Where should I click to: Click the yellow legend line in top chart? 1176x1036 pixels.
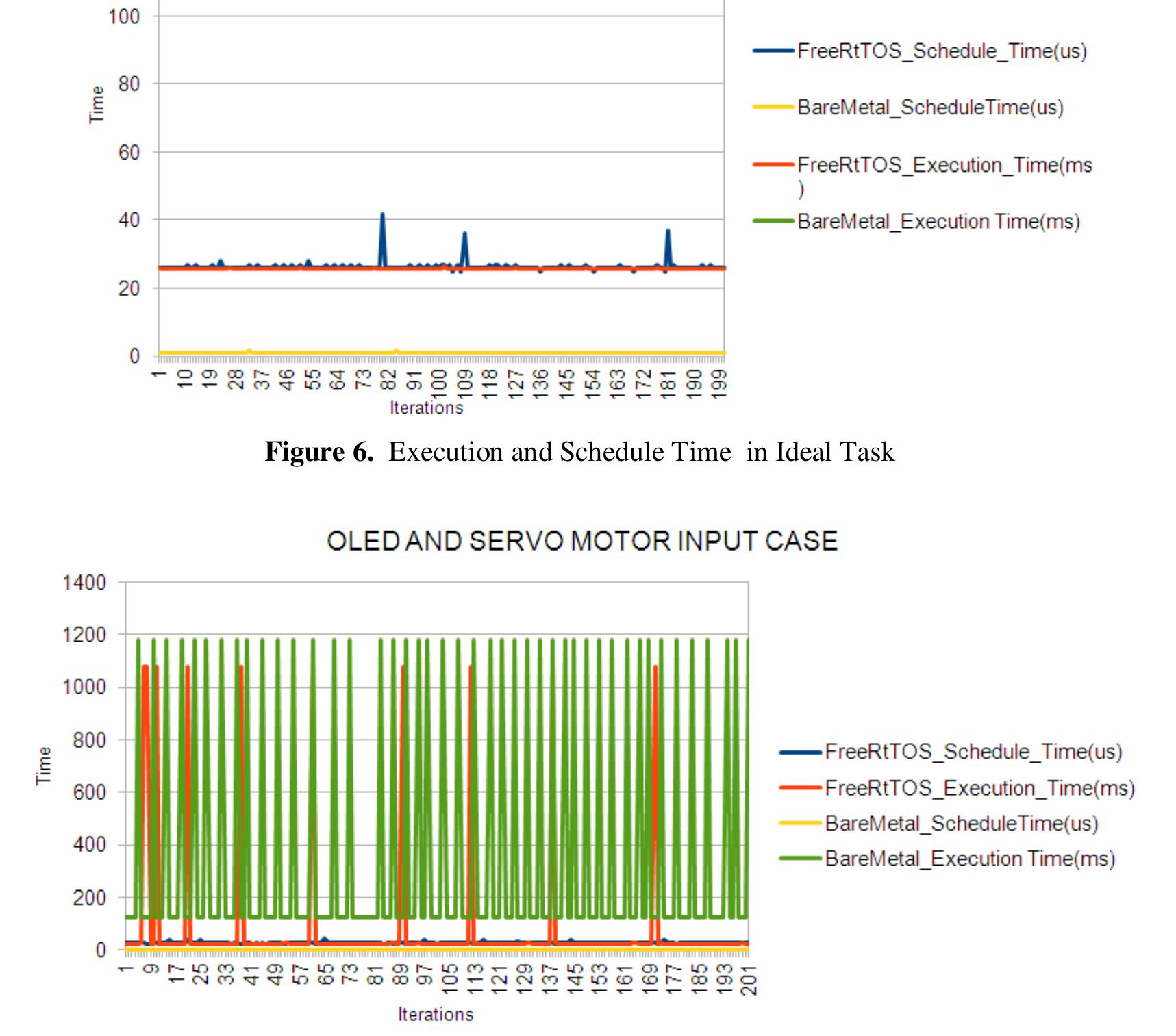coord(773,108)
